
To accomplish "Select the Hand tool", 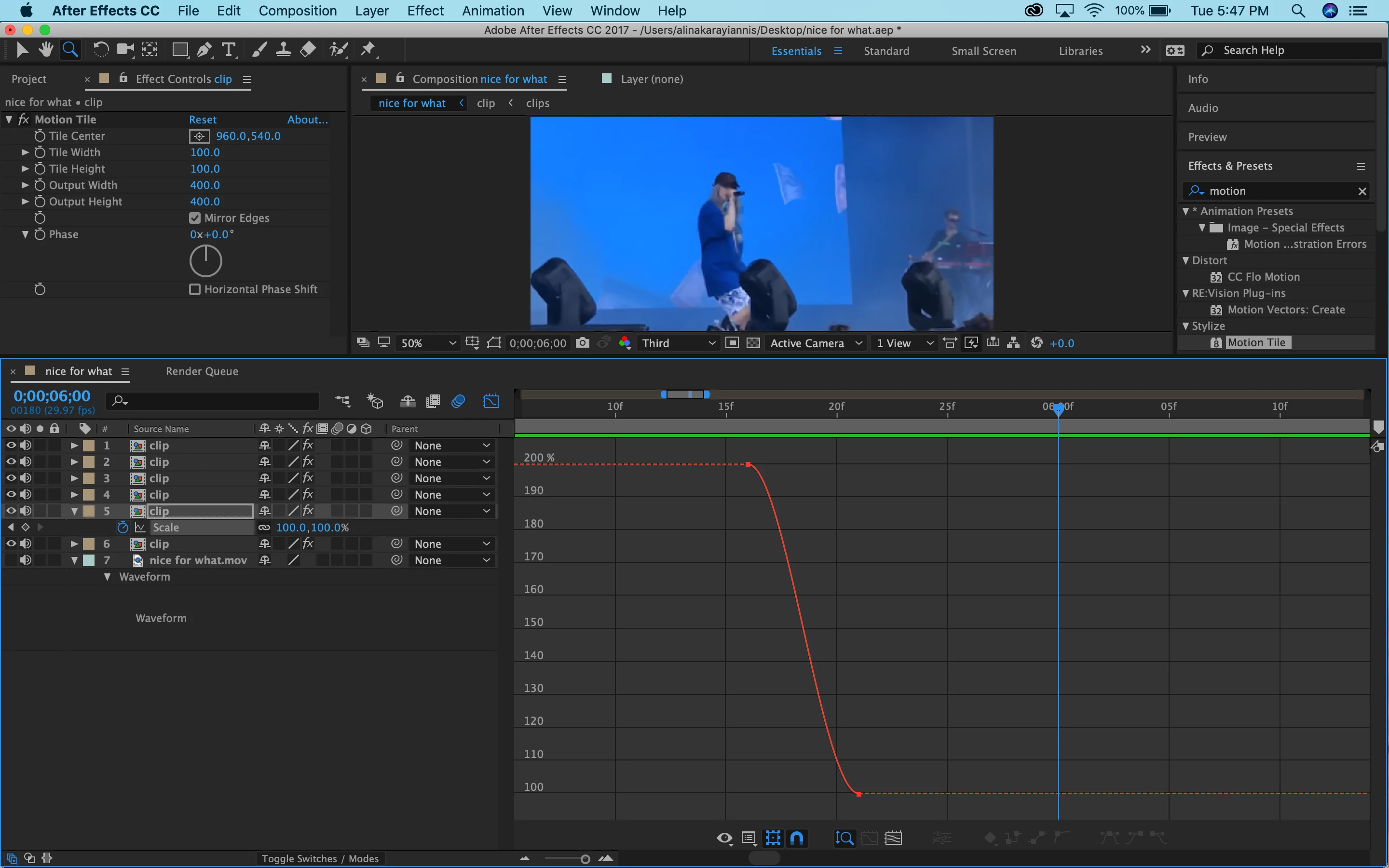I will (x=46, y=50).
